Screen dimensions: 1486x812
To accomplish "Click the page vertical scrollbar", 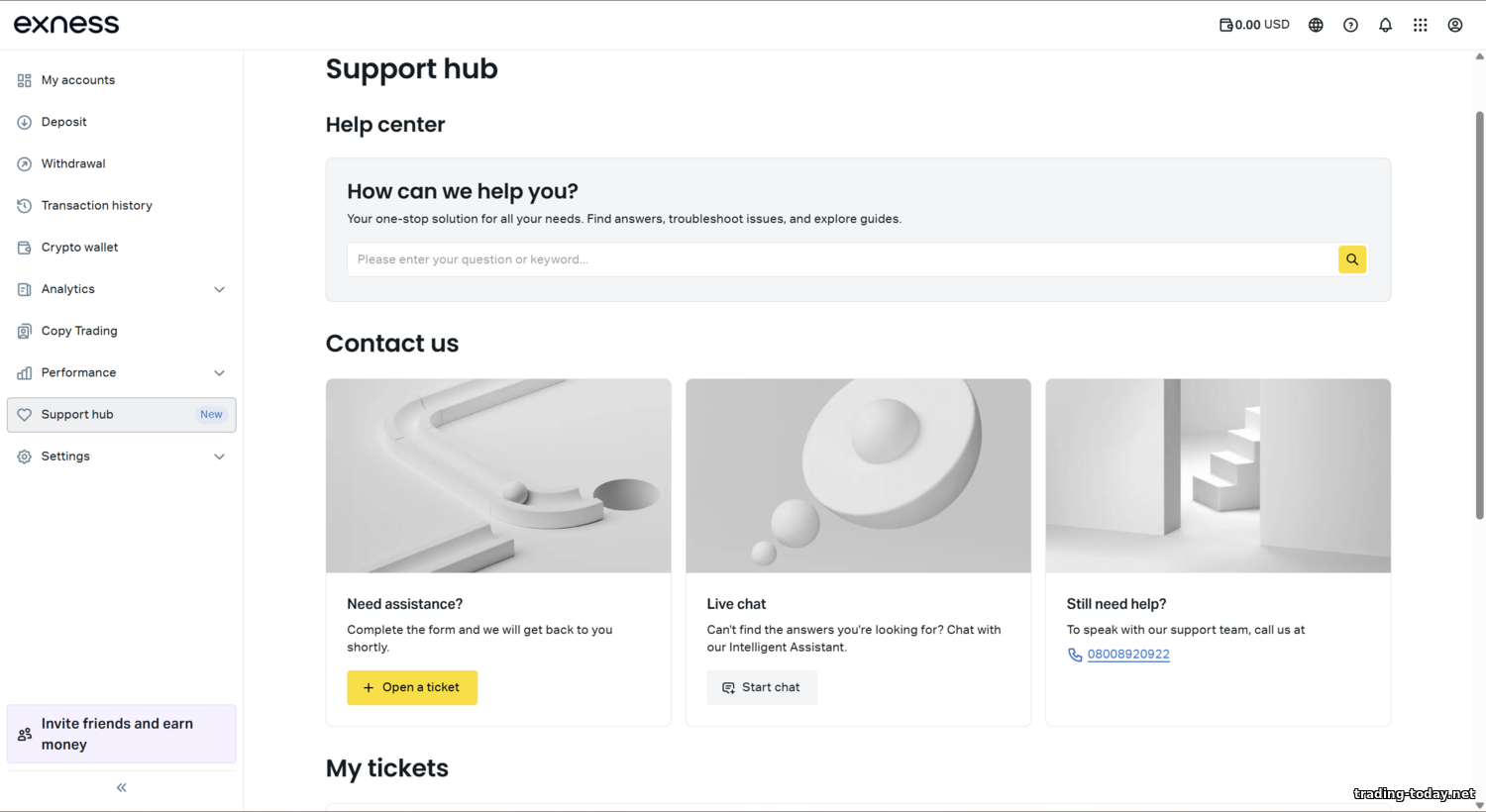I will [1479, 317].
